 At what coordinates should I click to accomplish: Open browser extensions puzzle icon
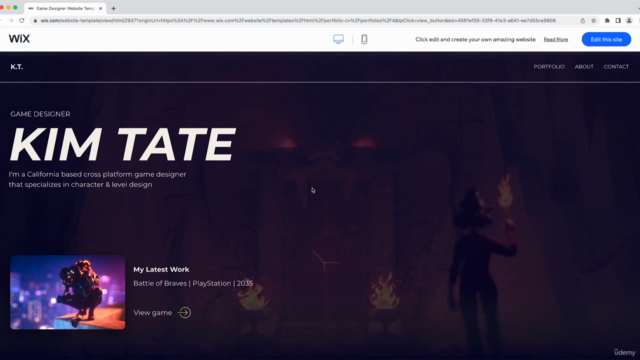(607, 20)
